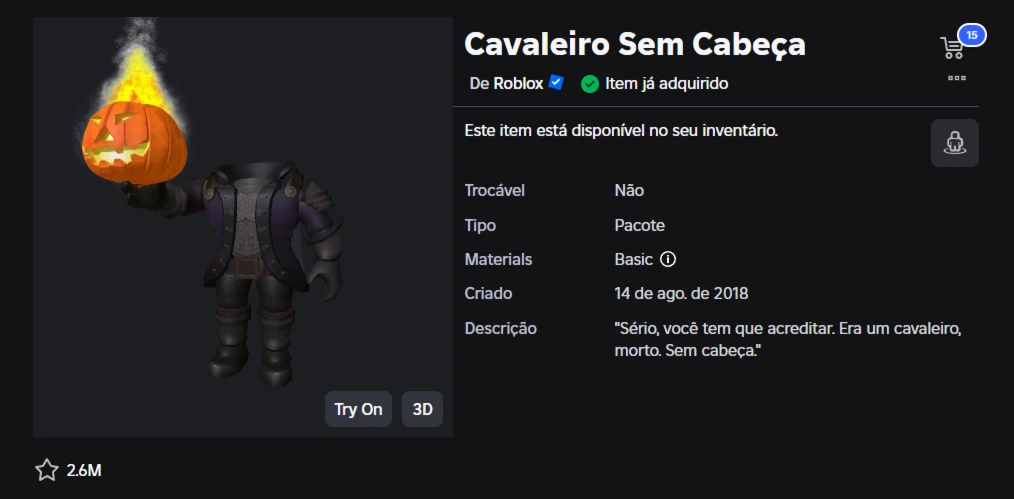Click the 'Pacote' type value
1014x499 pixels.
coord(639,225)
